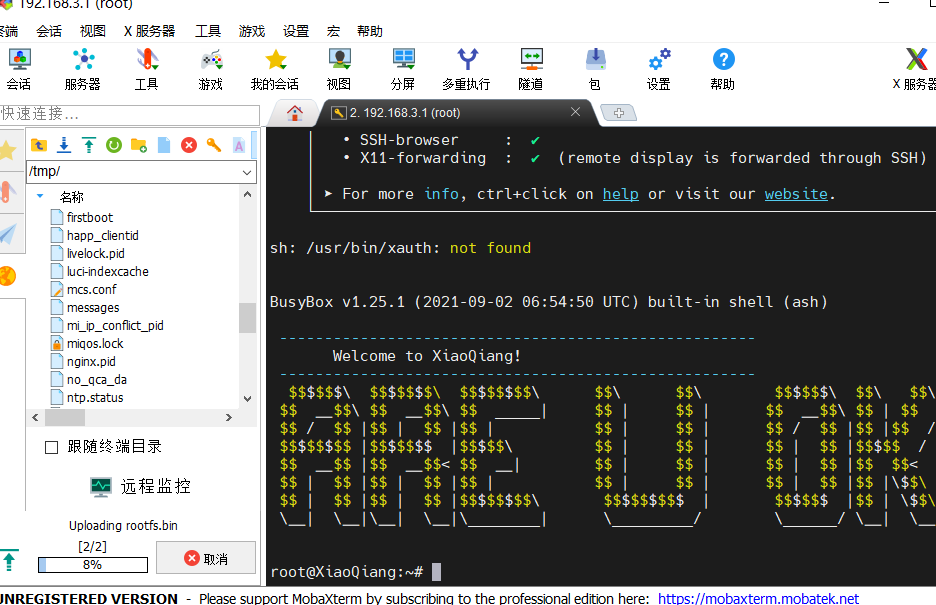Open the 多重执行 (MultiExec) toolbar tool
This screenshot has width=936, height=605.
click(x=466, y=69)
